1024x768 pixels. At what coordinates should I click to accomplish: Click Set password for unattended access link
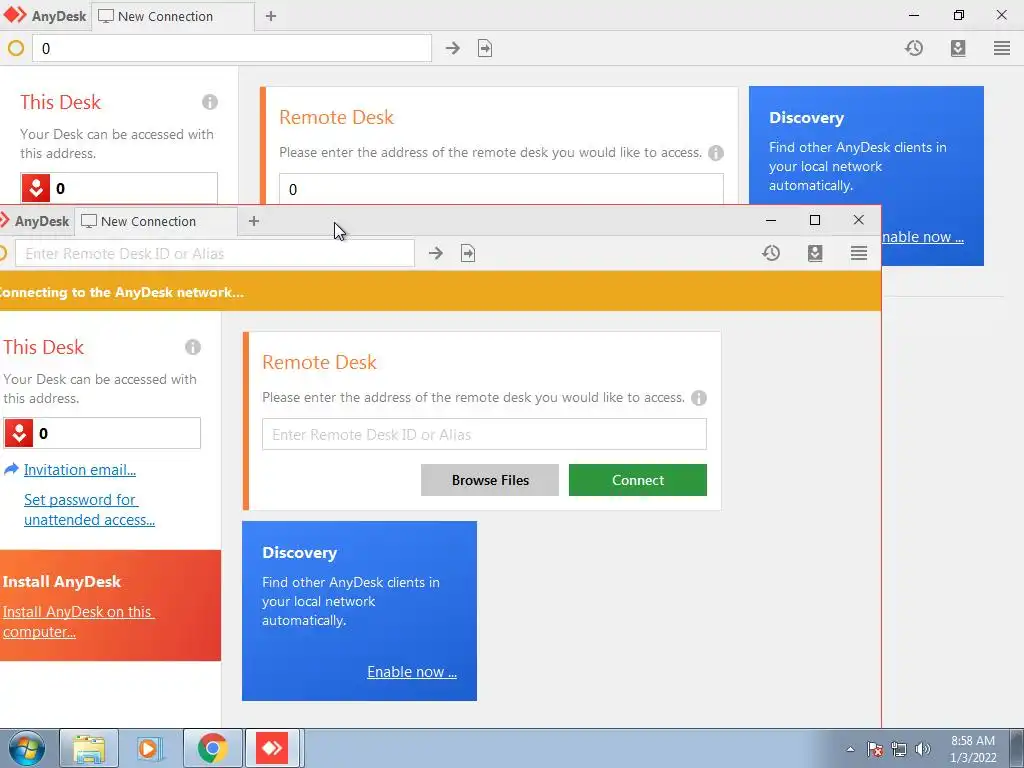[x=89, y=509]
